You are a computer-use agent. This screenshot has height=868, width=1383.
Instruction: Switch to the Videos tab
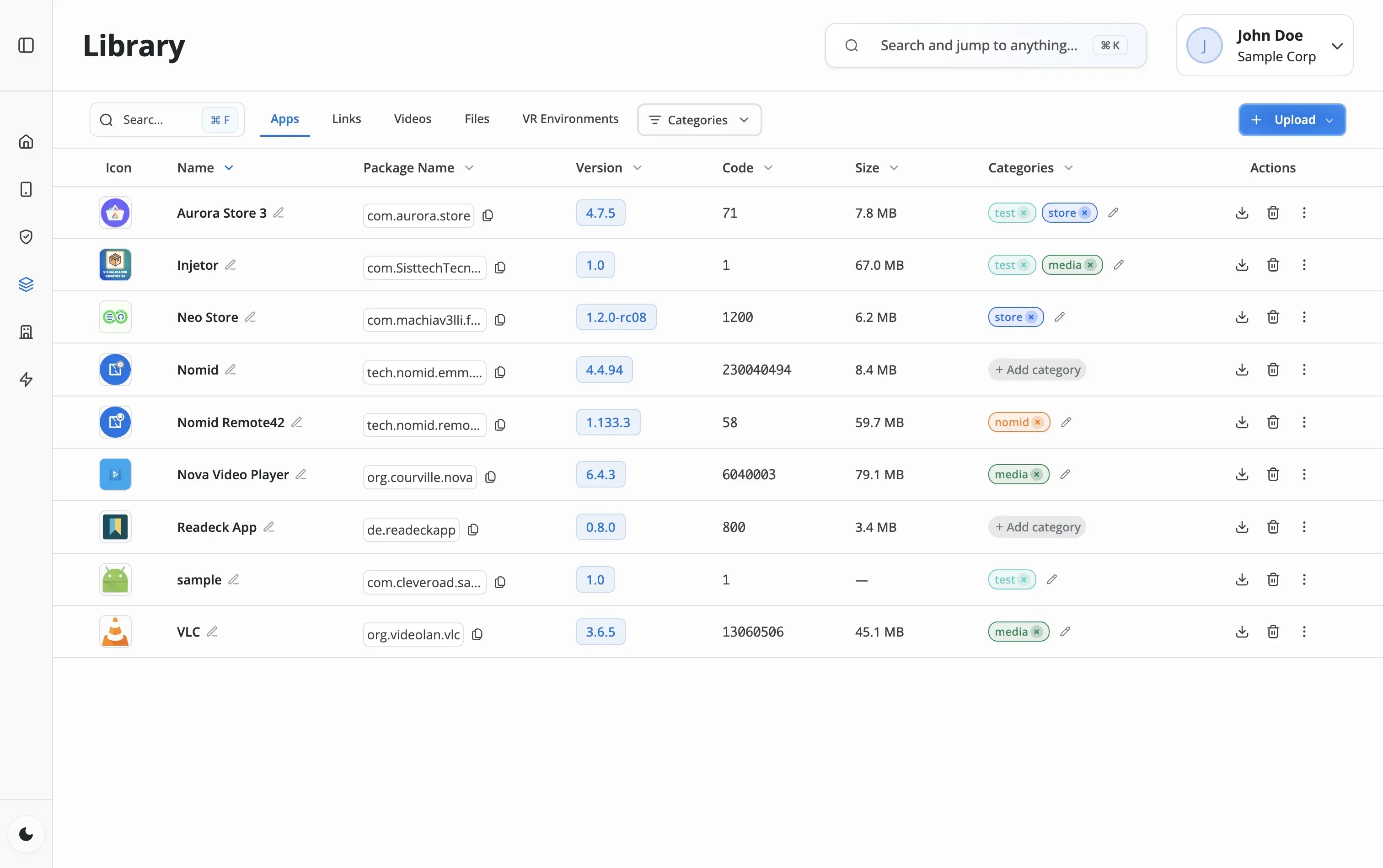pos(412,119)
